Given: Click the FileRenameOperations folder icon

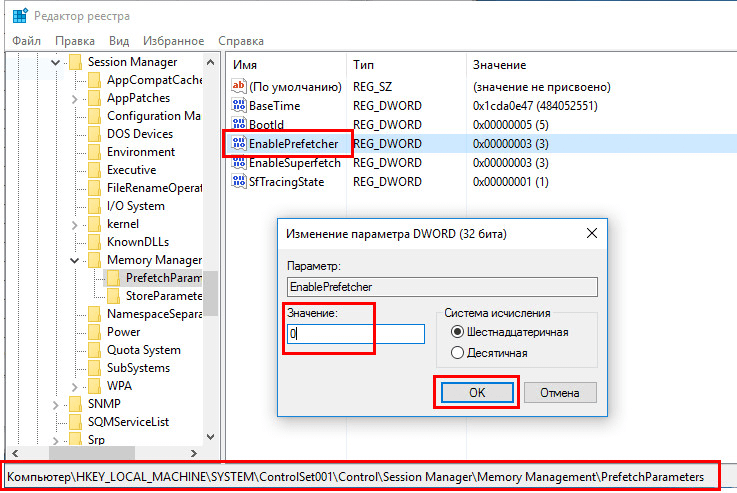Looking at the screenshot, I should coord(94,188).
